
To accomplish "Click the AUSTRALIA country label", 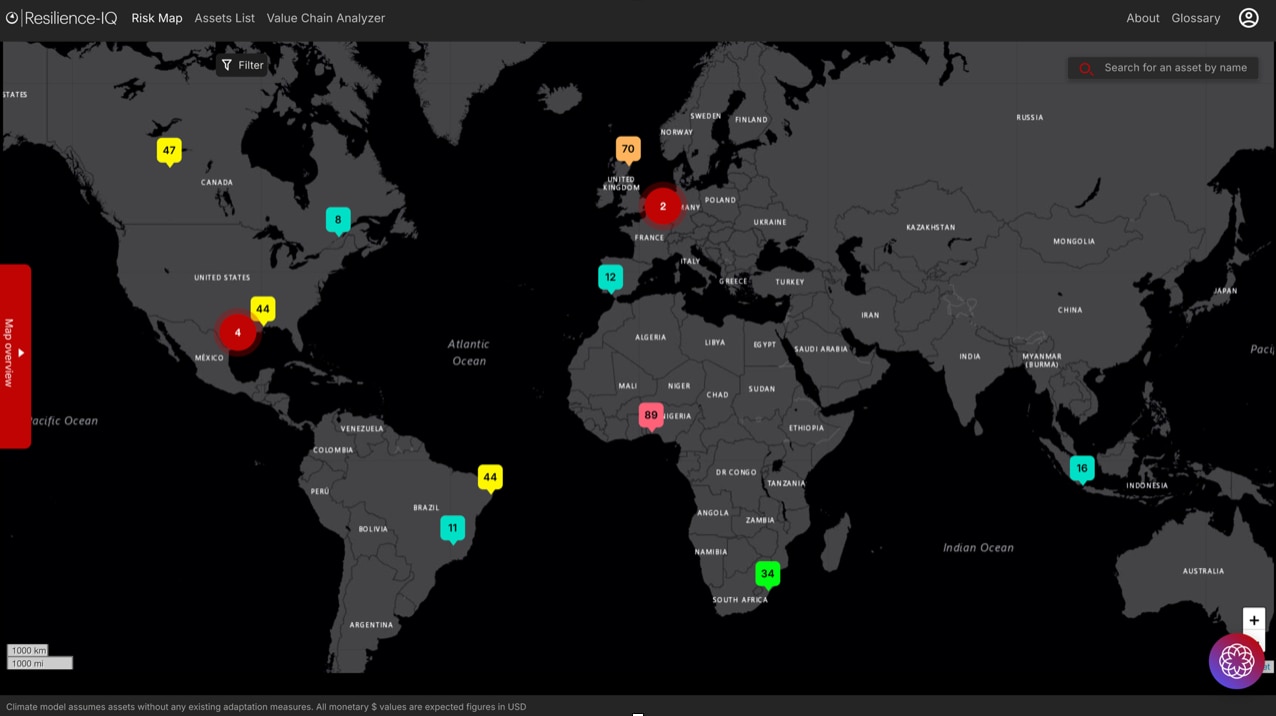I will [x=1203, y=571].
